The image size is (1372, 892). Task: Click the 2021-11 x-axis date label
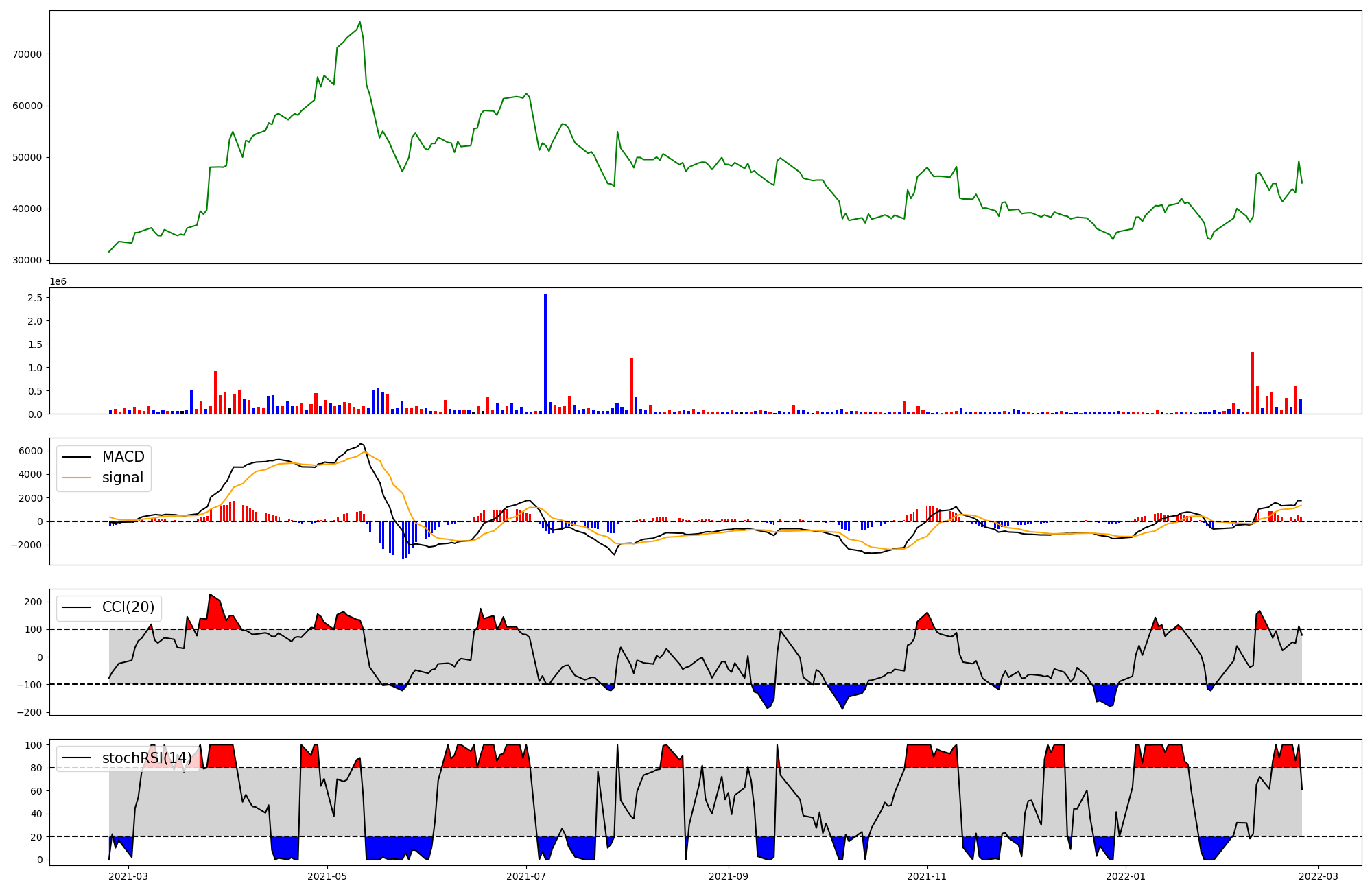pyautogui.click(x=927, y=876)
